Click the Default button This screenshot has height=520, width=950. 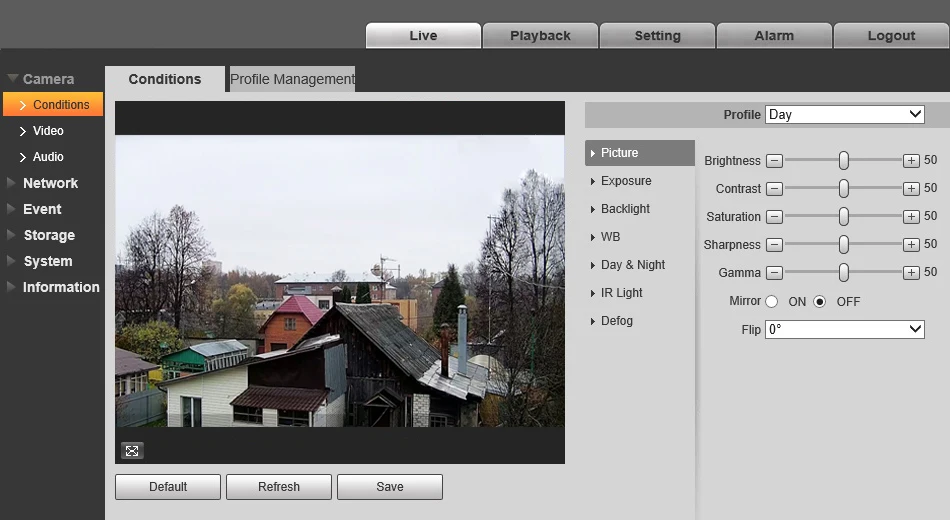tap(168, 487)
